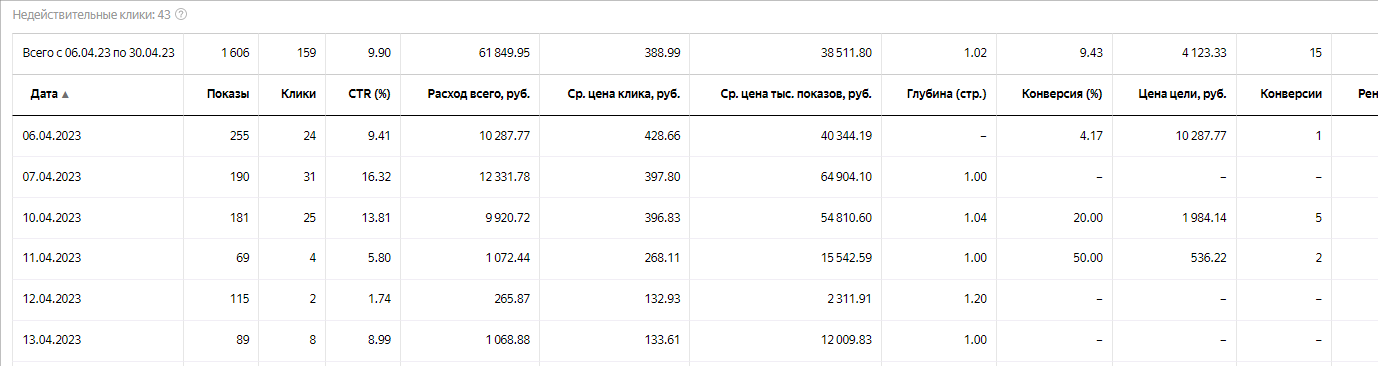Click the 11.04.2023 date cell

click(x=52, y=258)
